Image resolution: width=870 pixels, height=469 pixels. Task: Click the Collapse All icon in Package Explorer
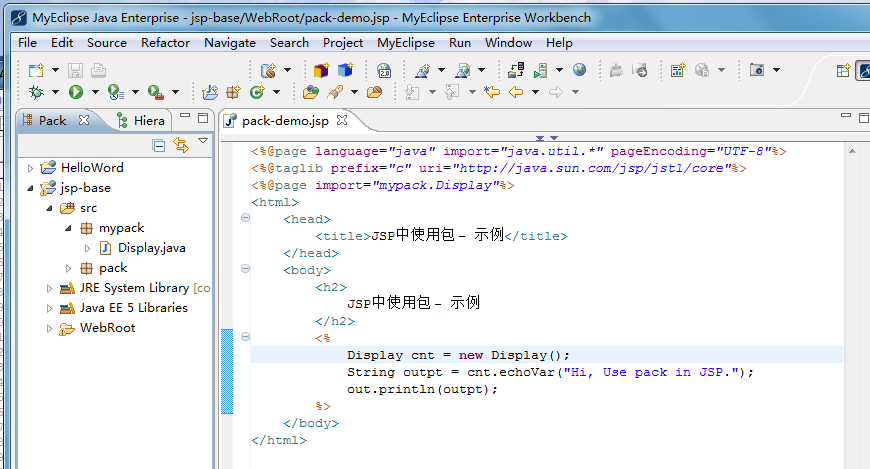[x=159, y=145]
